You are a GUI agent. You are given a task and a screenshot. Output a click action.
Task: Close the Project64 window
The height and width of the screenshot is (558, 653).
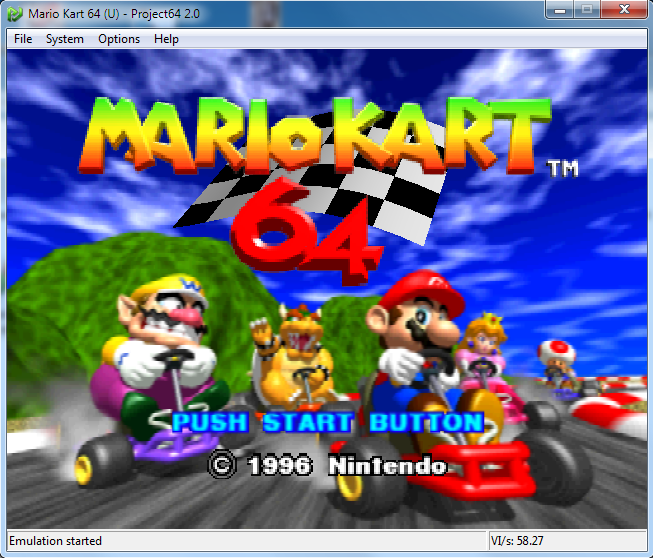(x=624, y=10)
